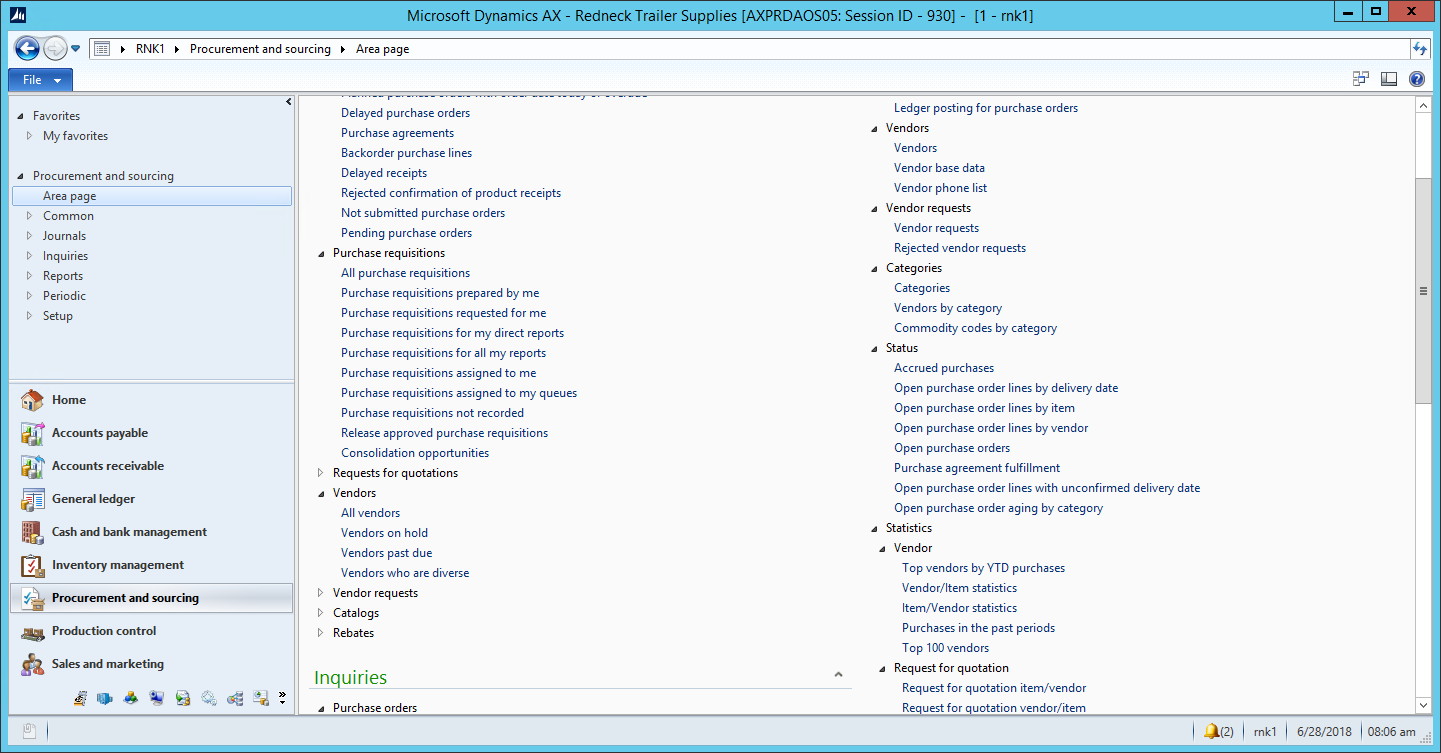Click the colored spheres and cube module icon
The image size is (1441, 753).
(131, 698)
